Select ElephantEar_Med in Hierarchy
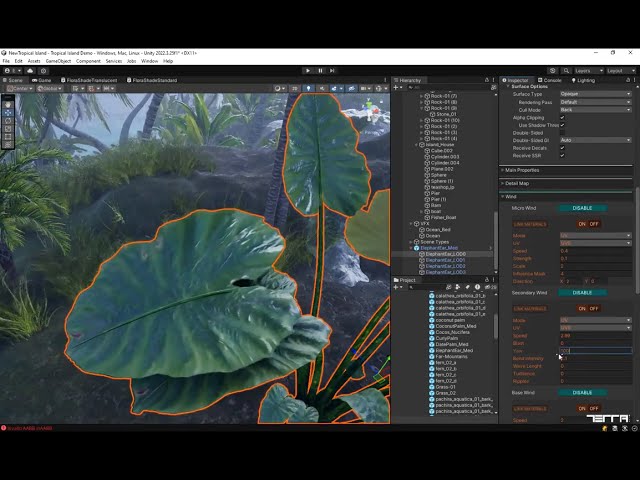The width and height of the screenshot is (640, 480). tap(439, 248)
